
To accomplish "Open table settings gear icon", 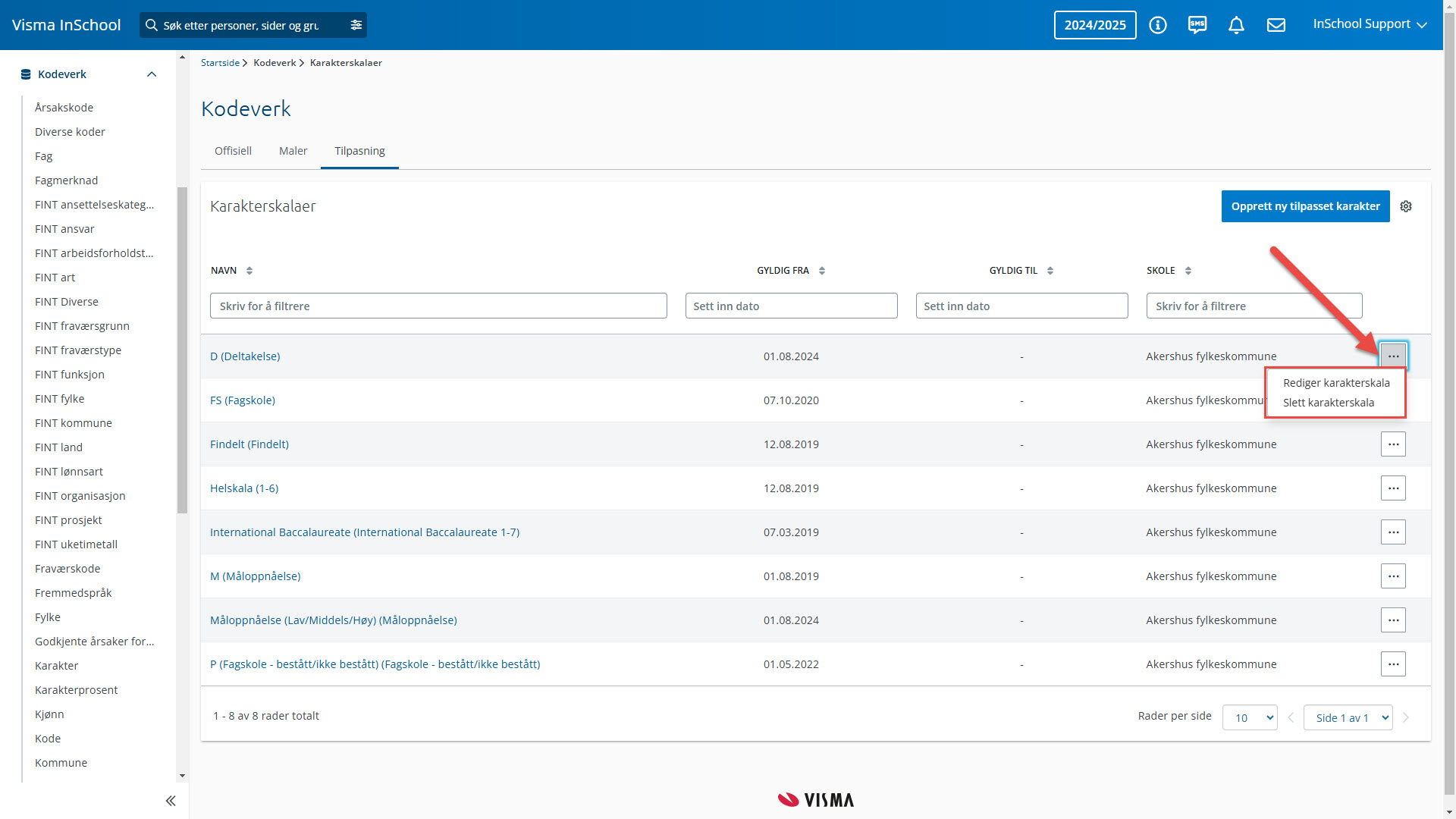I will coord(1405,206).
